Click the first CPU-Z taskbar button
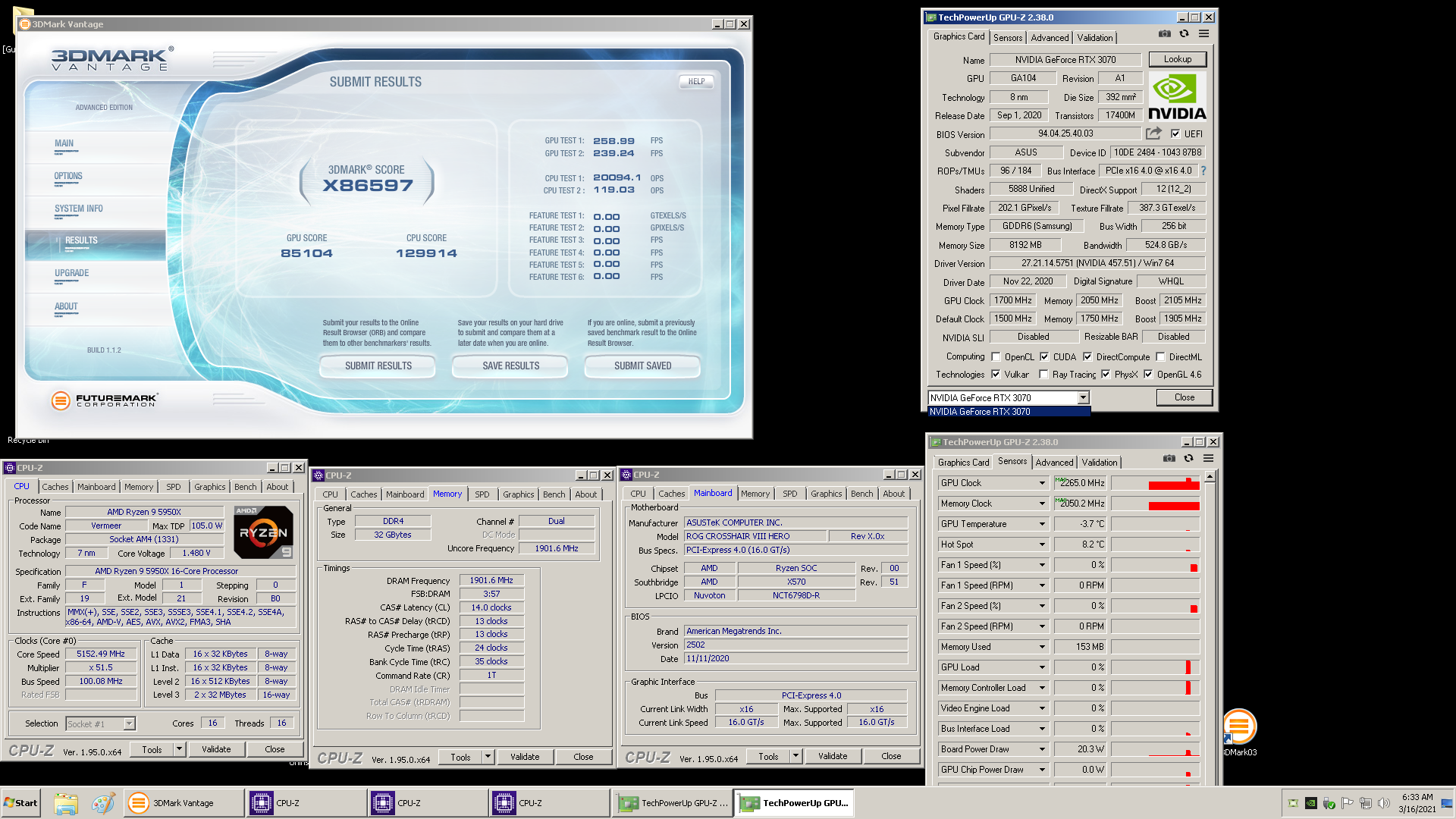 pos(306,803)
